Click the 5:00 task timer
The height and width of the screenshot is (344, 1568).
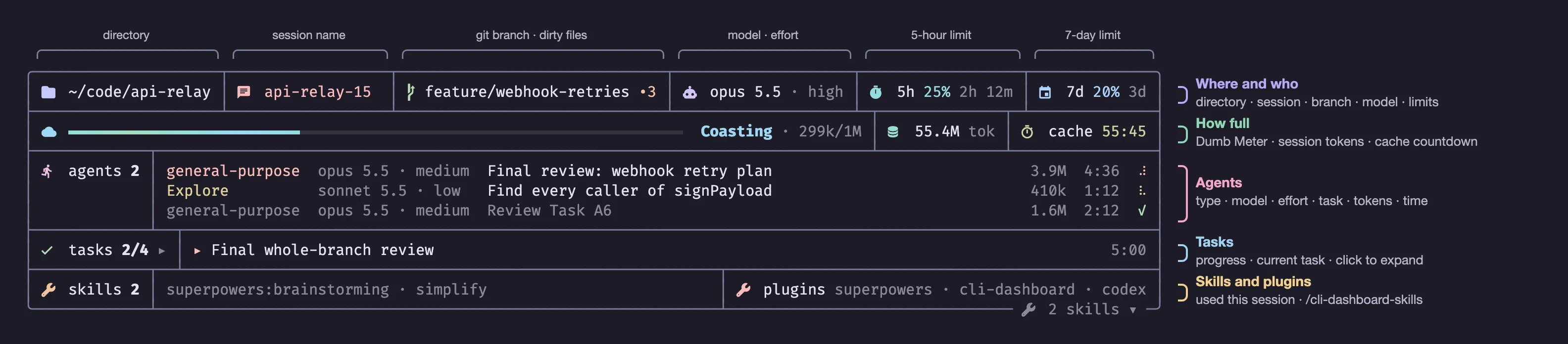[x=1128, y=250]
